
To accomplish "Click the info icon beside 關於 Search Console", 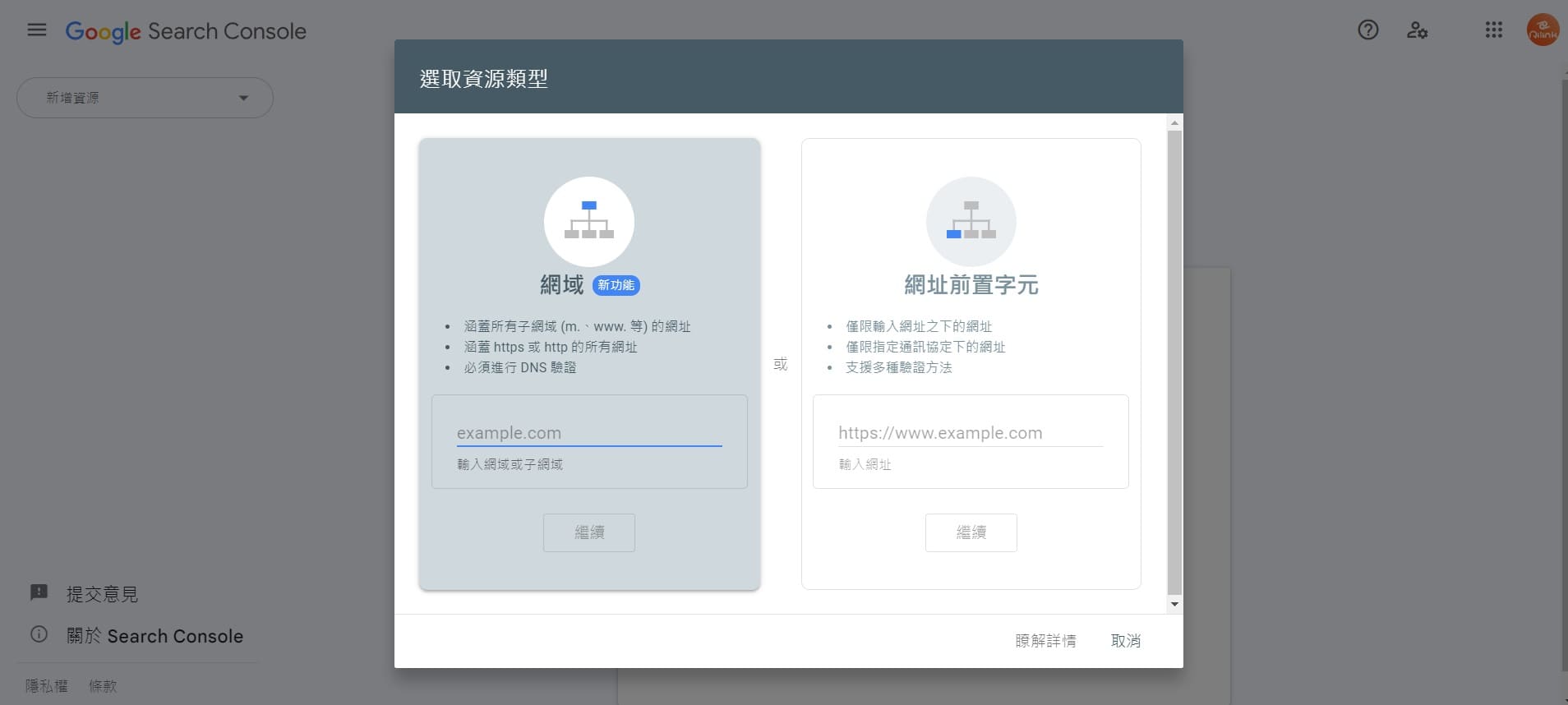I will coord(39,634).
